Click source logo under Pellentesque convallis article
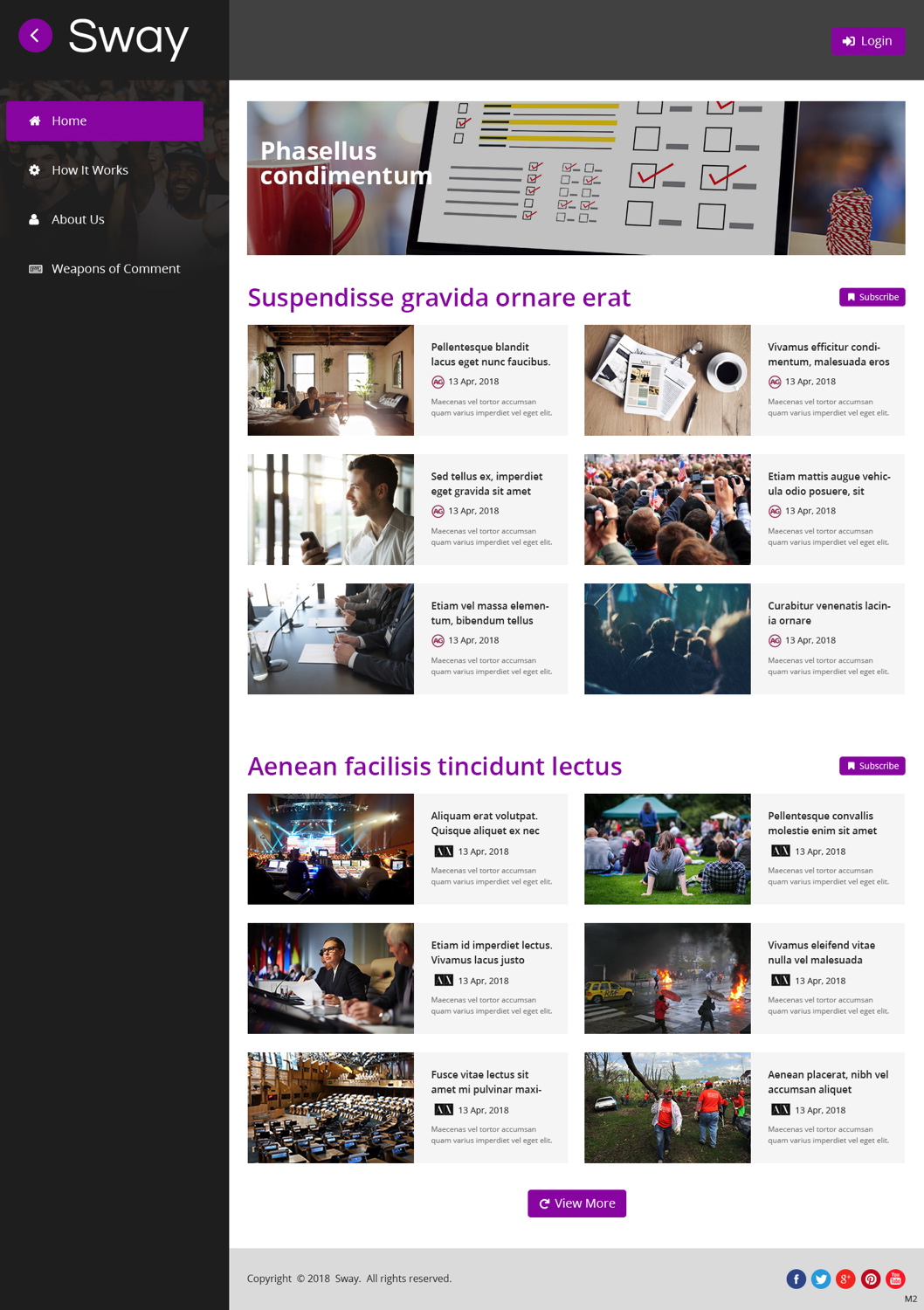 [x=781, y=851]
